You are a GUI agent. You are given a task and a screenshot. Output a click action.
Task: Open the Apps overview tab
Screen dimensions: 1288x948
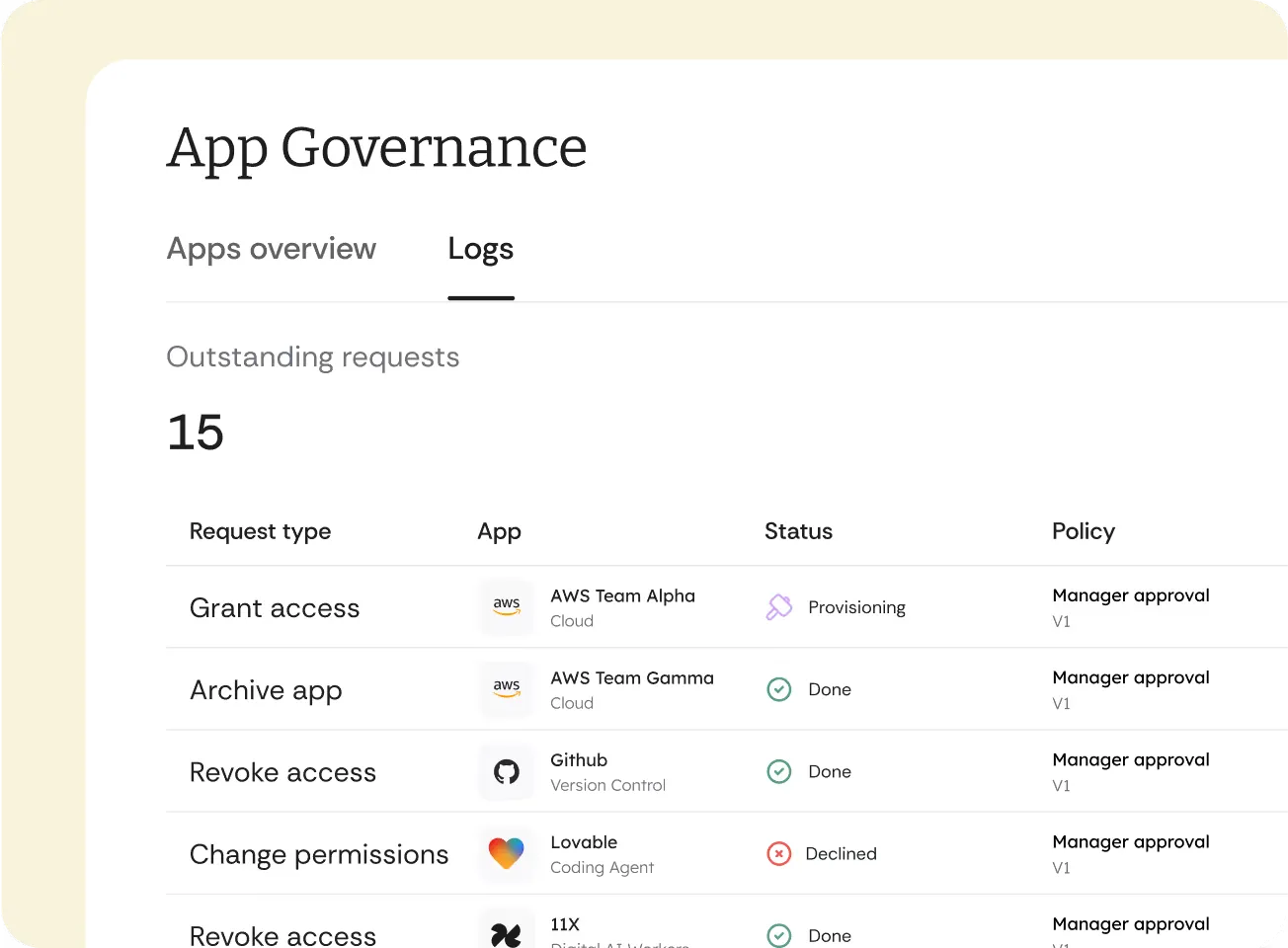[x=272, y=249]
